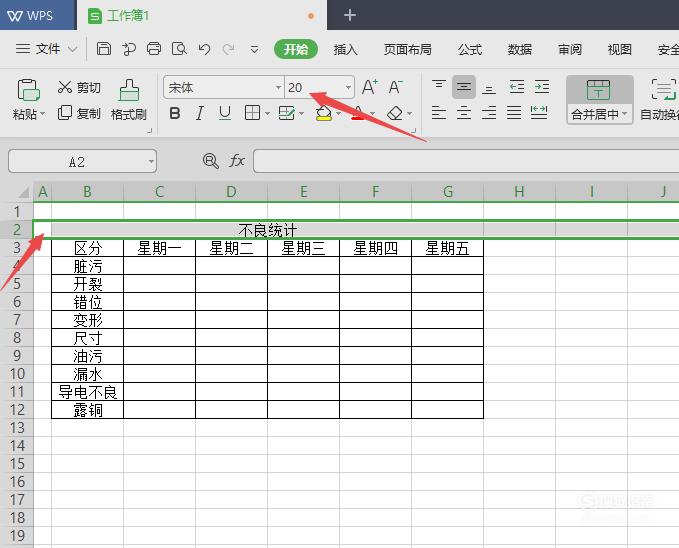Click the Print icon
This screenshot has width=679, height=548.
pyautogui.click(x=153, y=49)
